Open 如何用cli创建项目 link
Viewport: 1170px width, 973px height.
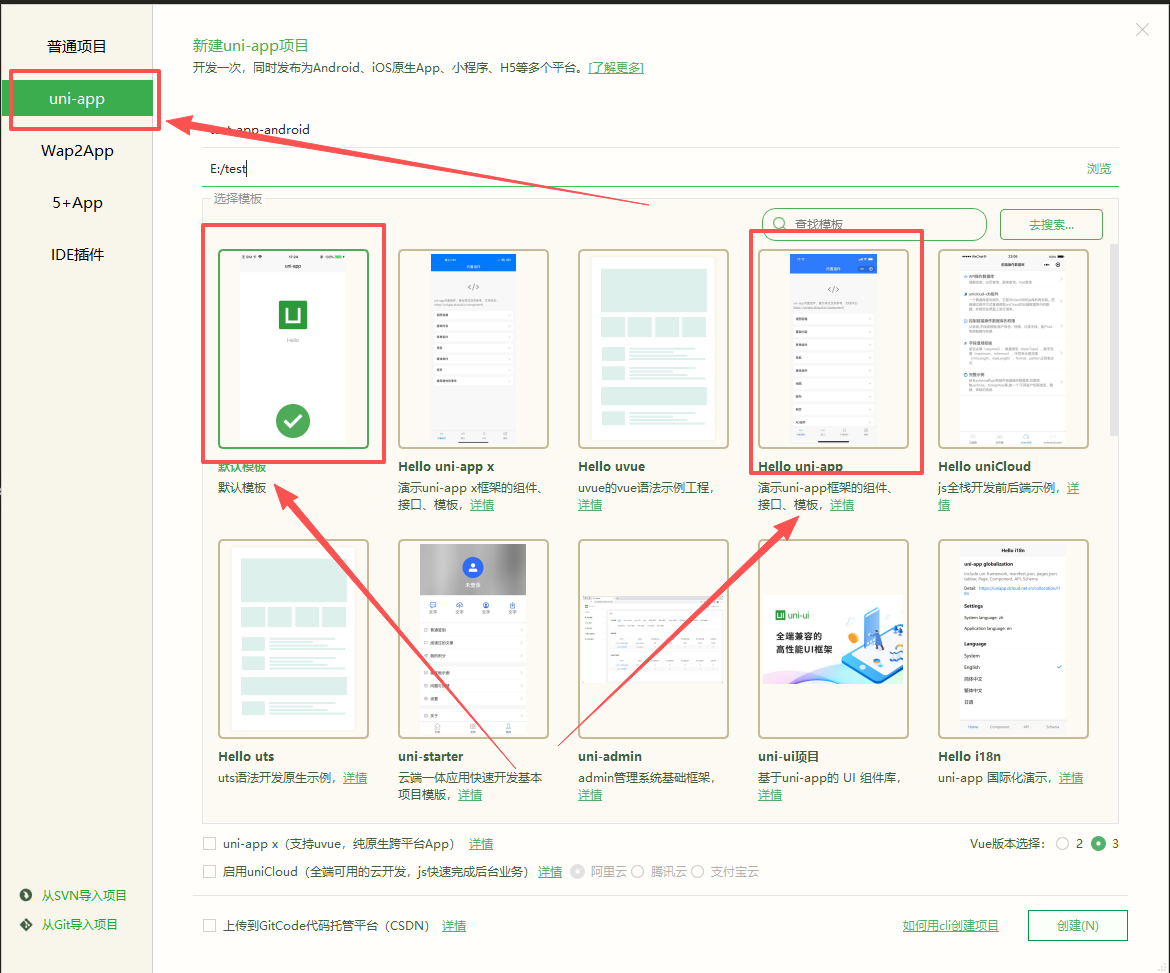coord(950,926)
